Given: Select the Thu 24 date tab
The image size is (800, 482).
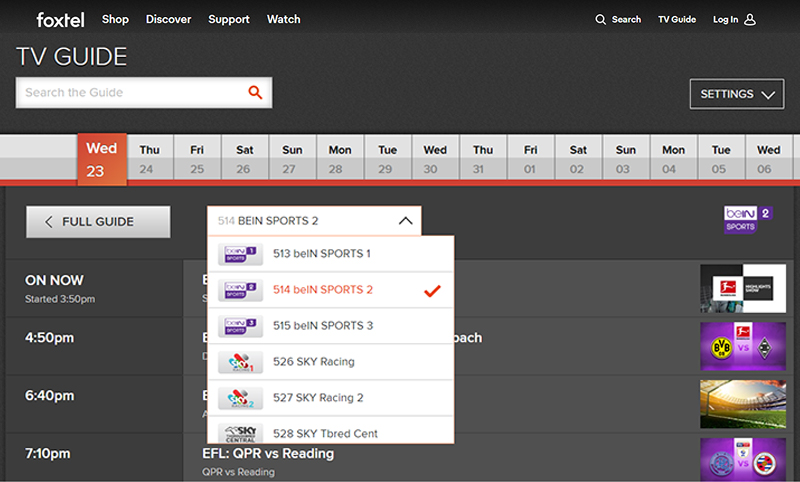Looking at the screenshot, I should click(x=150, y=157).
